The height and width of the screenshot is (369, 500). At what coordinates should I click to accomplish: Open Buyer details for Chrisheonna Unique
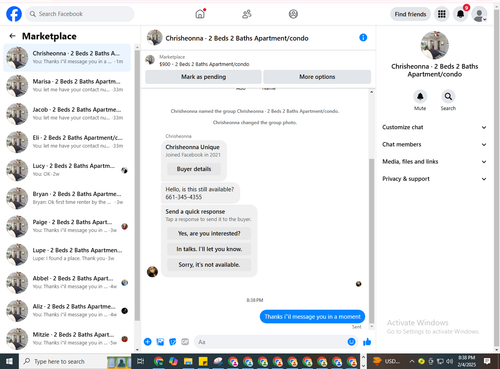click(194, 169)
